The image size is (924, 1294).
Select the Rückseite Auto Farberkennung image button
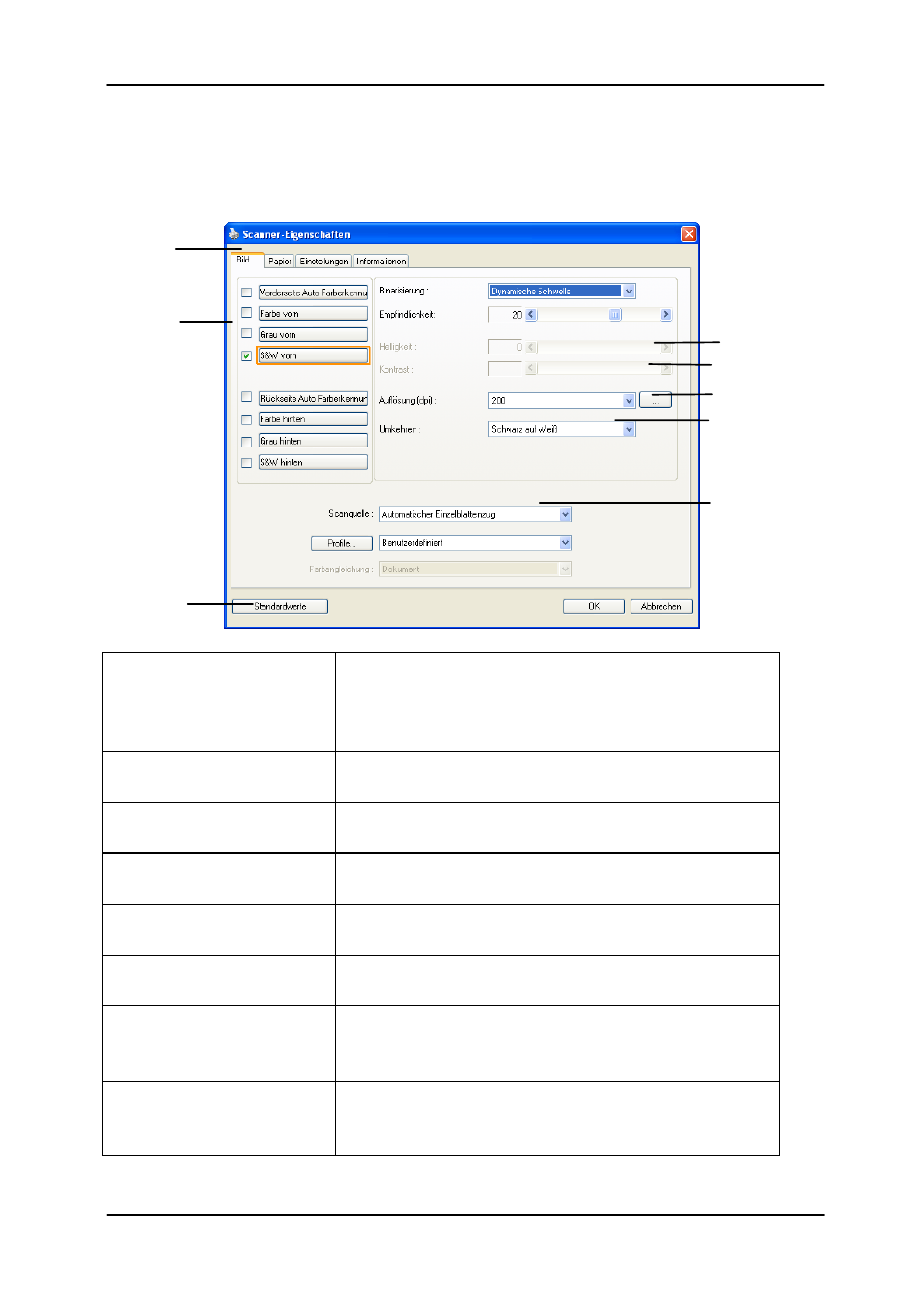(313, 398)
